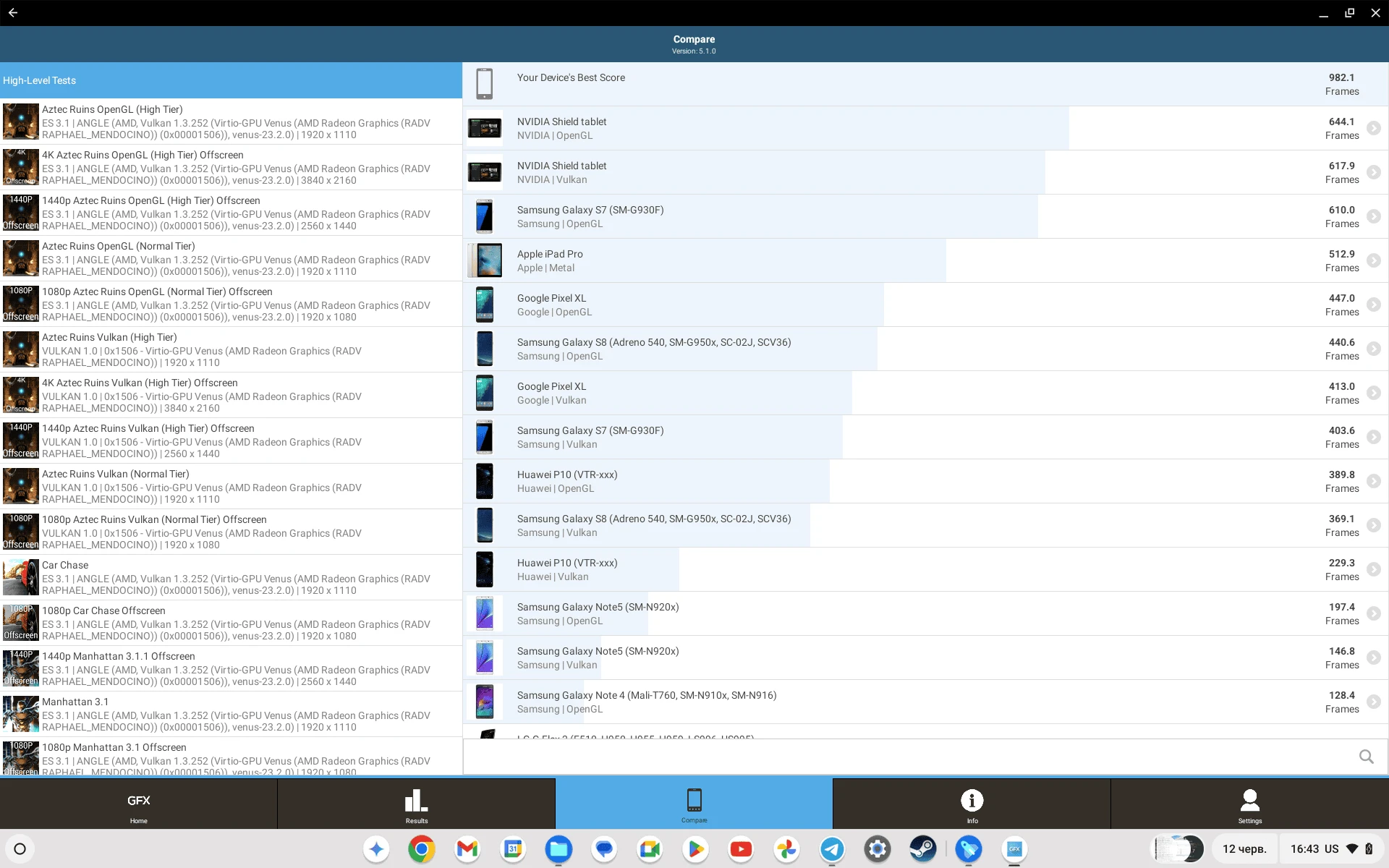Select Aztec Ruins OpenGL (Normal Tier) test
Screen dimensions: 1389x868
tap(231, 258)
